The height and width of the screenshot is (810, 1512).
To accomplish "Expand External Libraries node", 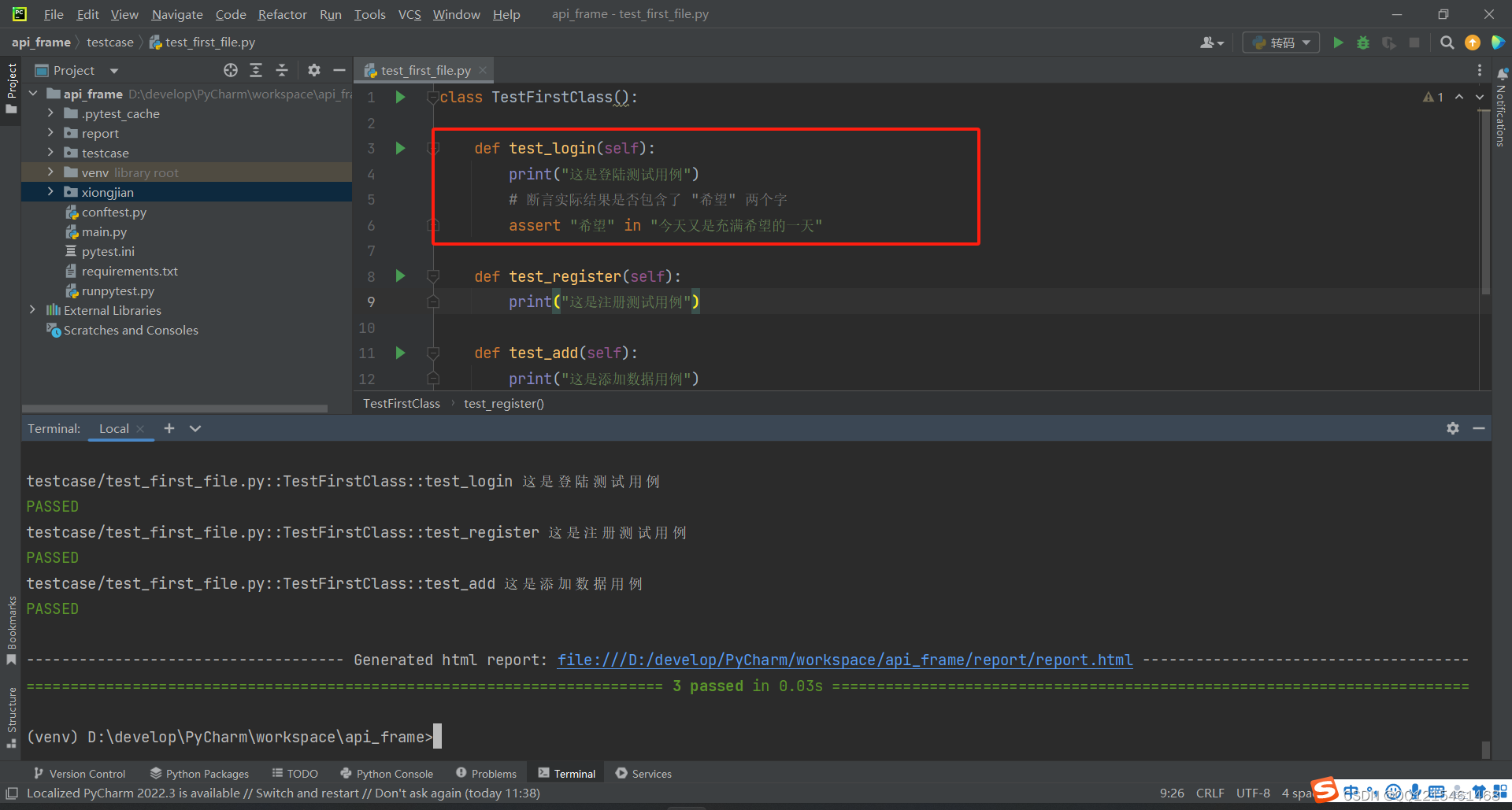I will pyautogui.click(x=32, y=310).
